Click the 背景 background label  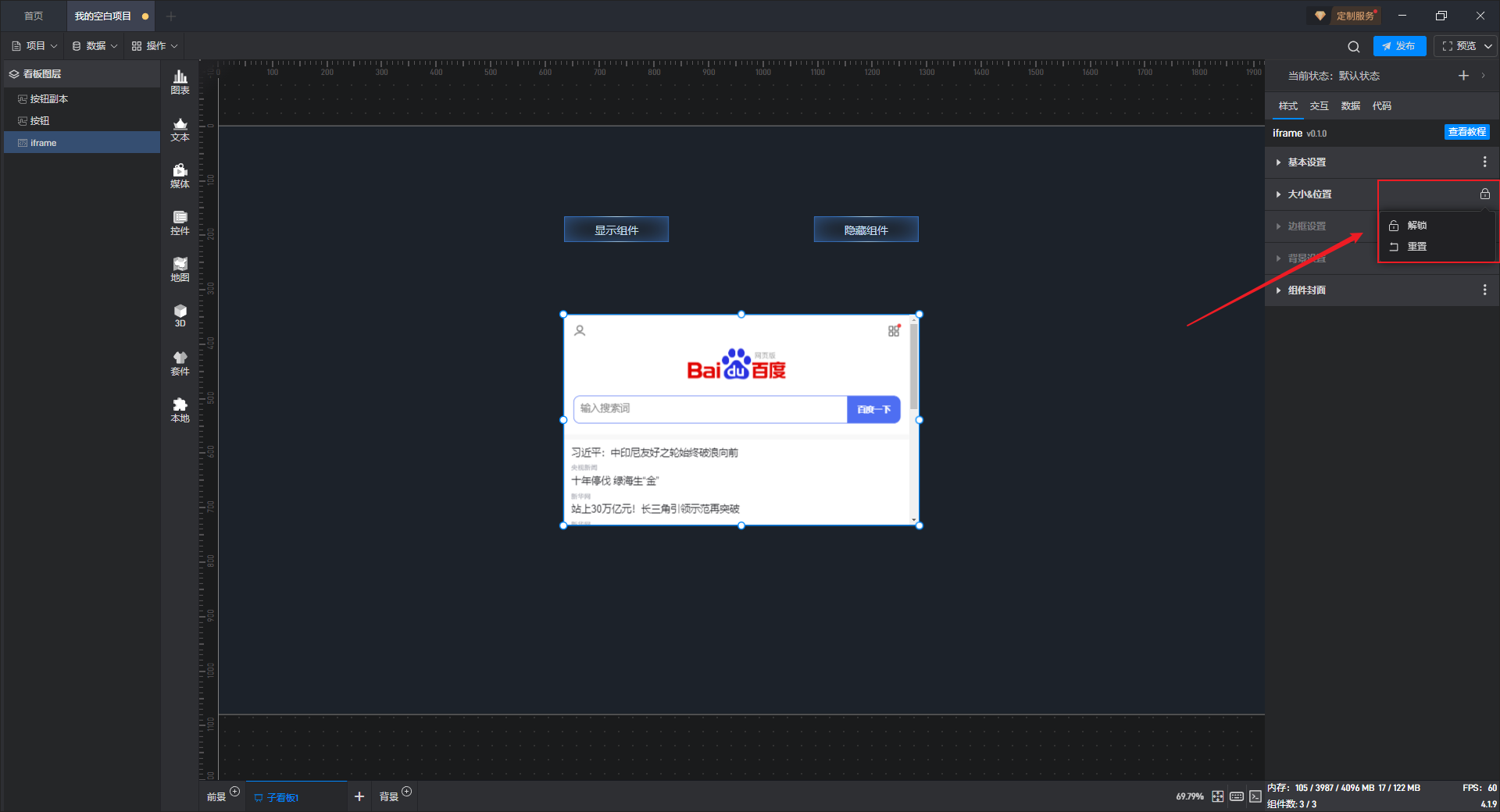[x=389, y=797]
